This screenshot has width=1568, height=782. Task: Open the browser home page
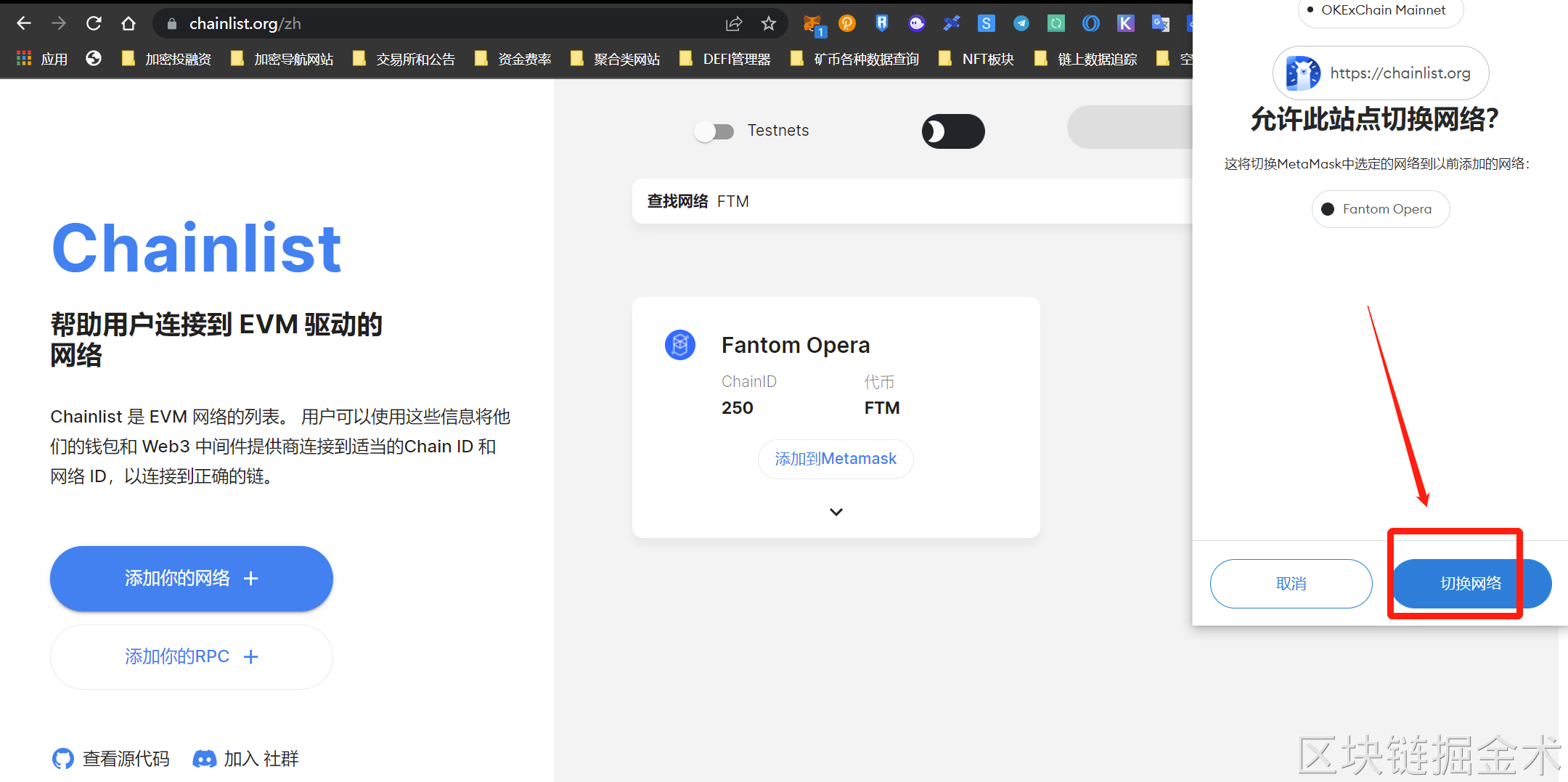[x=128, y=24]
